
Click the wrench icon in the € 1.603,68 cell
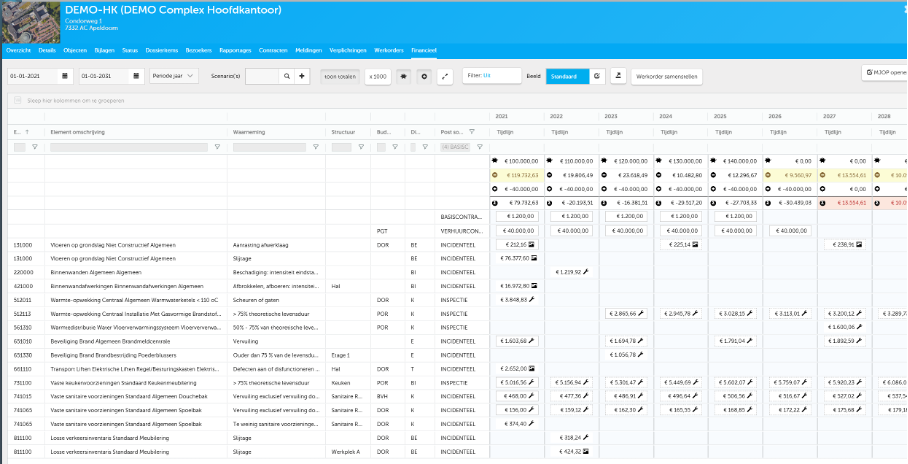(531, 341)
